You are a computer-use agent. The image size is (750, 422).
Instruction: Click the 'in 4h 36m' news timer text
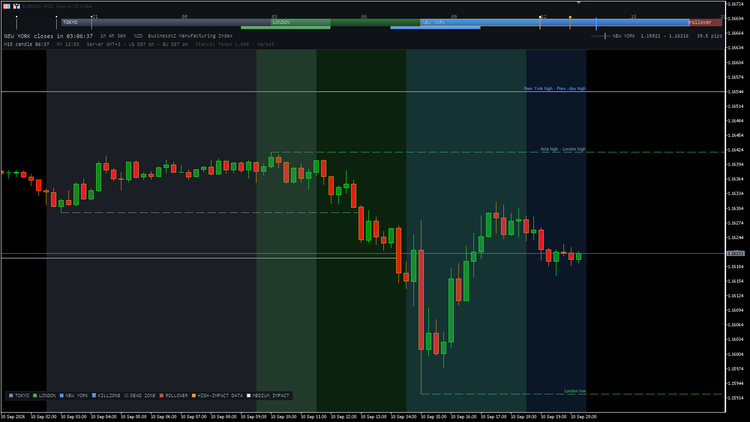tap(113, 36)
